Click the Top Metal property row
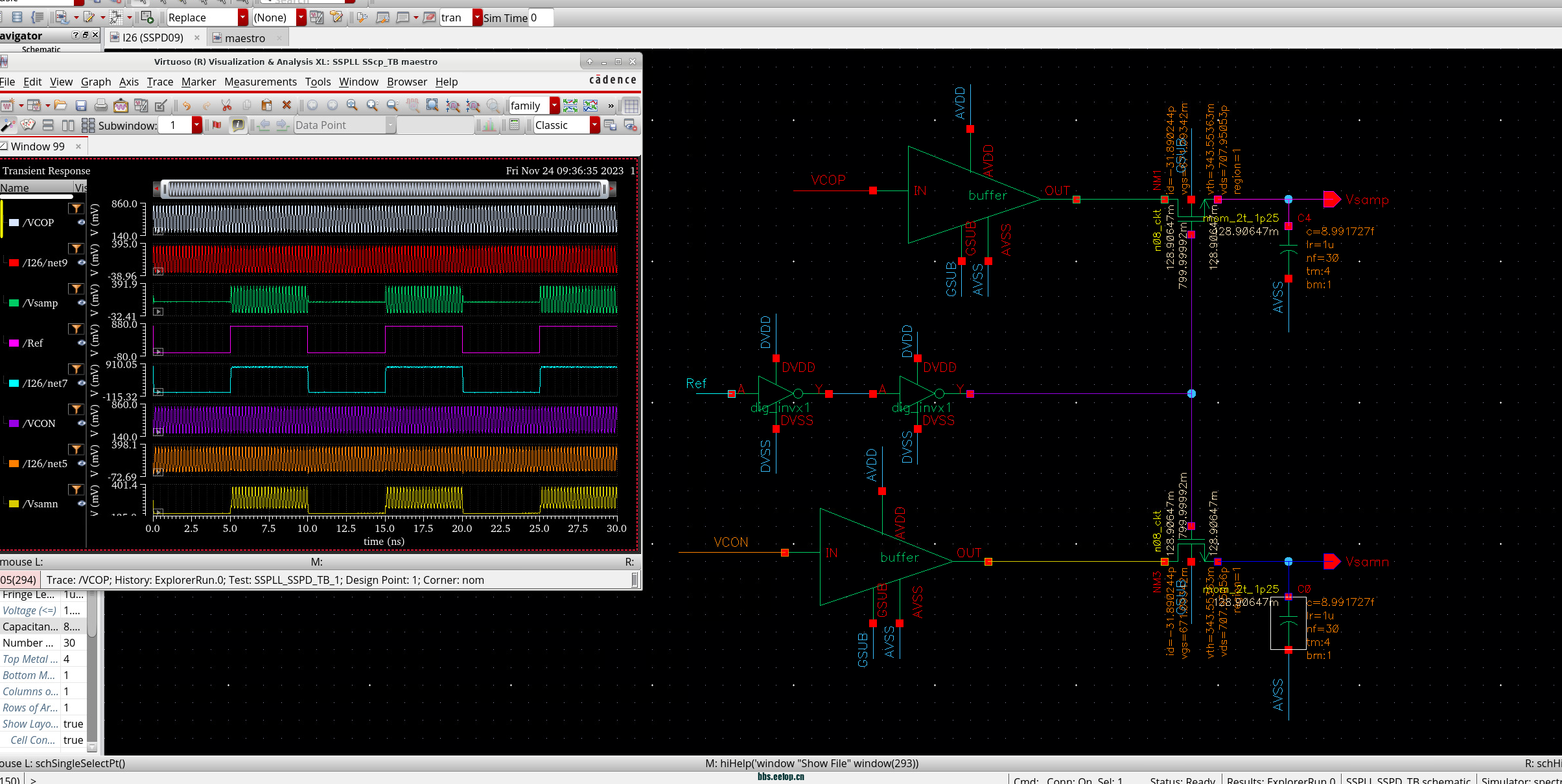Viewport: 1562px width, 784px height. coord(43,659)
